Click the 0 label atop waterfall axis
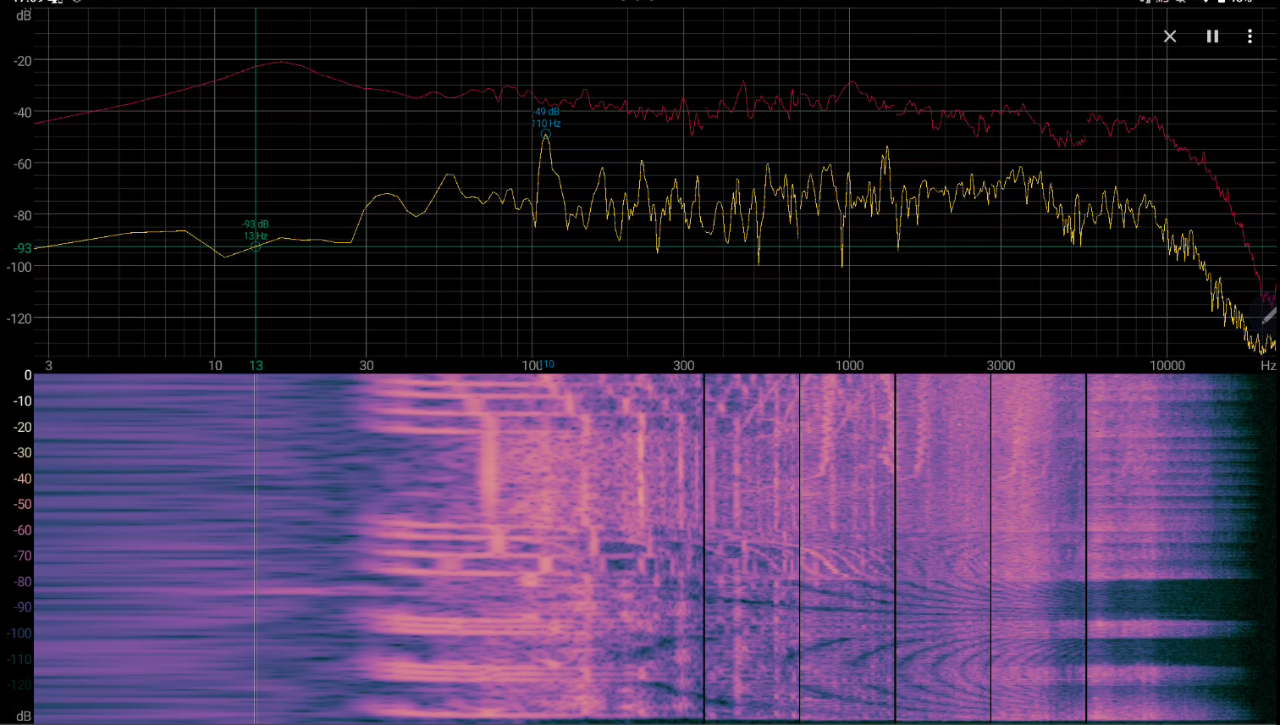The width and height of the screenshot is (1280, 725). click(x=29, y=375)
